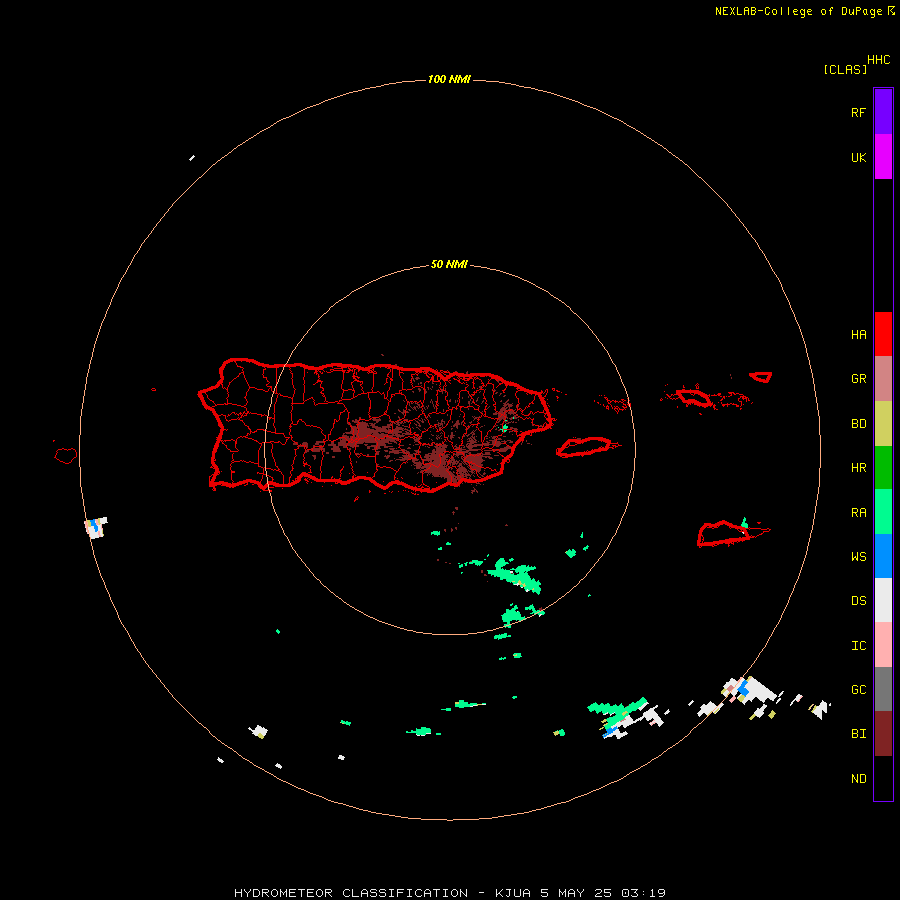Image resolution: width=900 pixels, height=900 pixels.
Task: Click the [CLAS] units label
Action: click(x=845, y=69)
